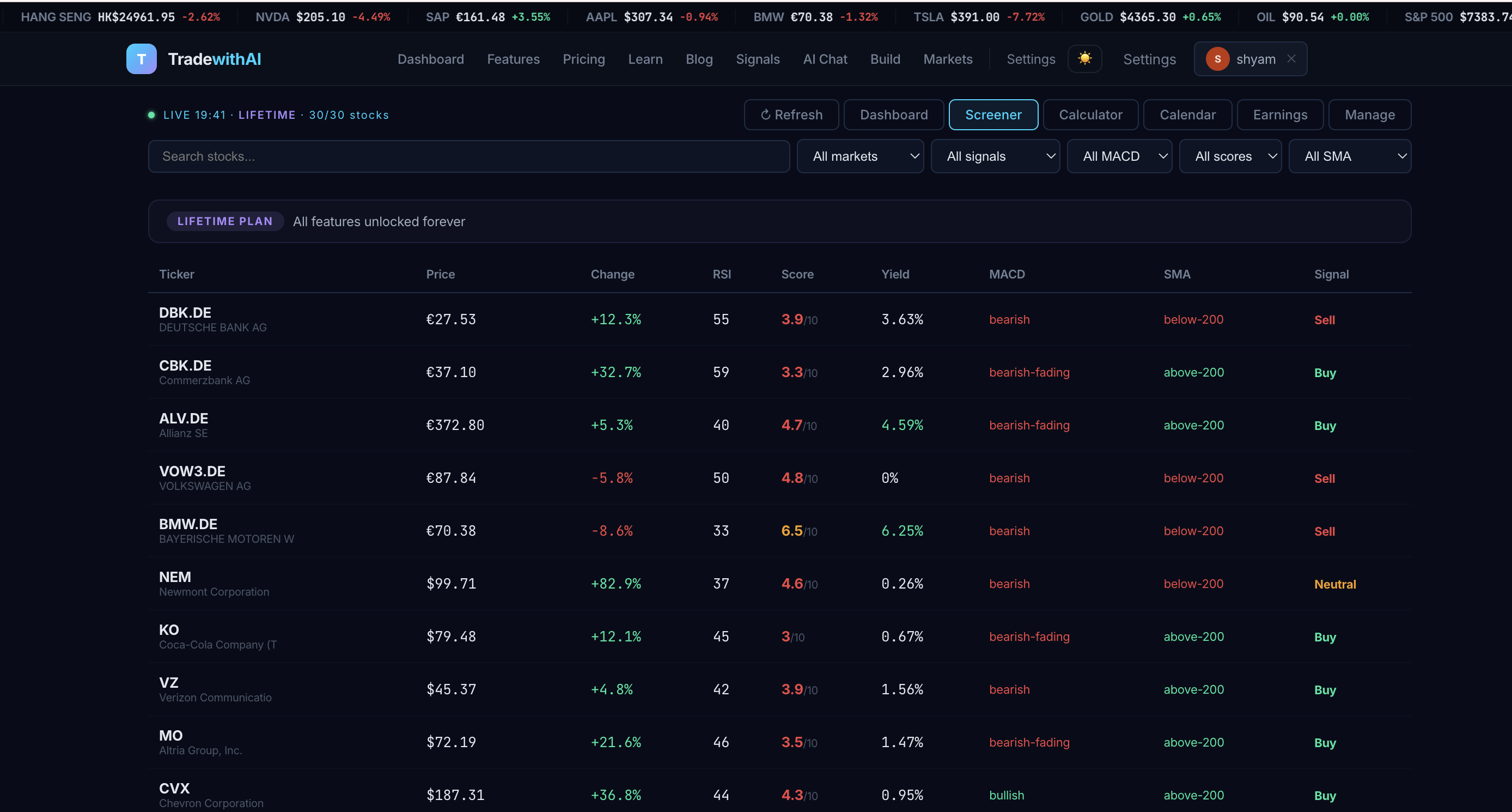Click the LIFETIME PLAN badge
This screenshot has height=812, width=1512.
225,221
